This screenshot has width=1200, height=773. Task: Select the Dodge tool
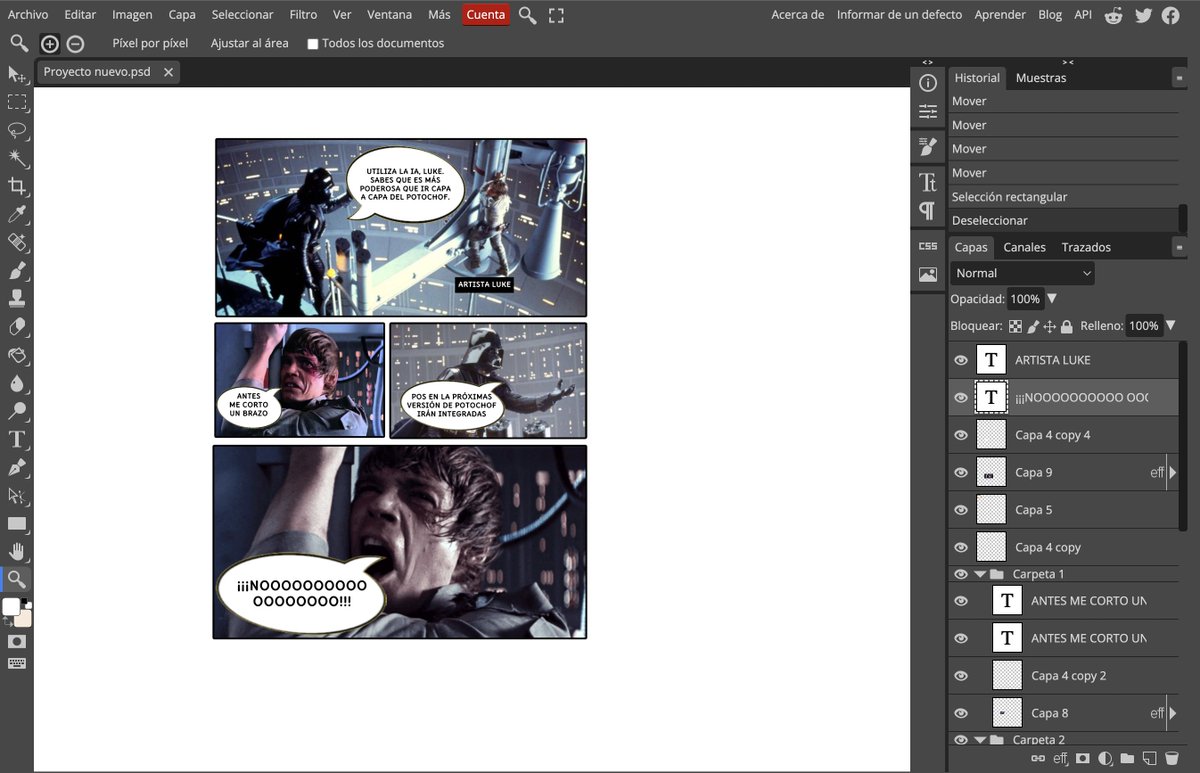(17, 411)
